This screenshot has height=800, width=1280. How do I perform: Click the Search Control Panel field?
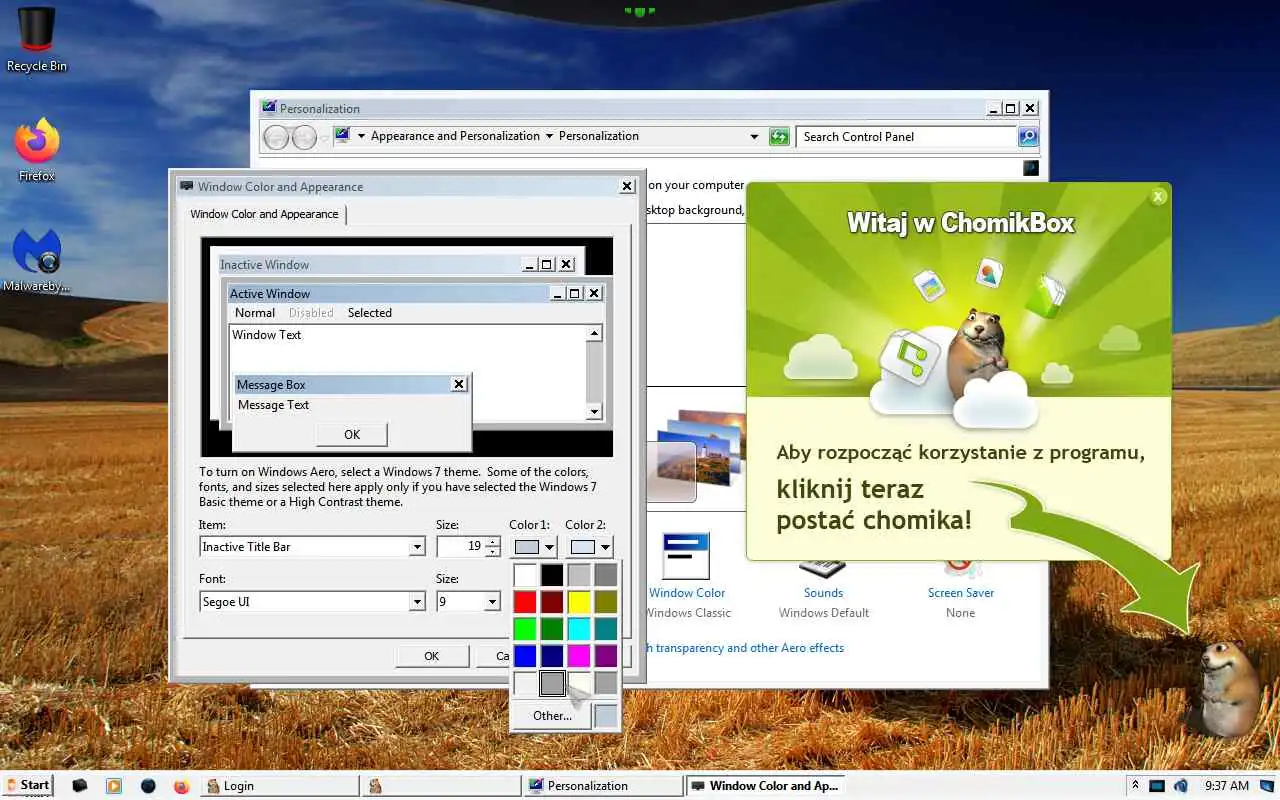pos(907,137)
